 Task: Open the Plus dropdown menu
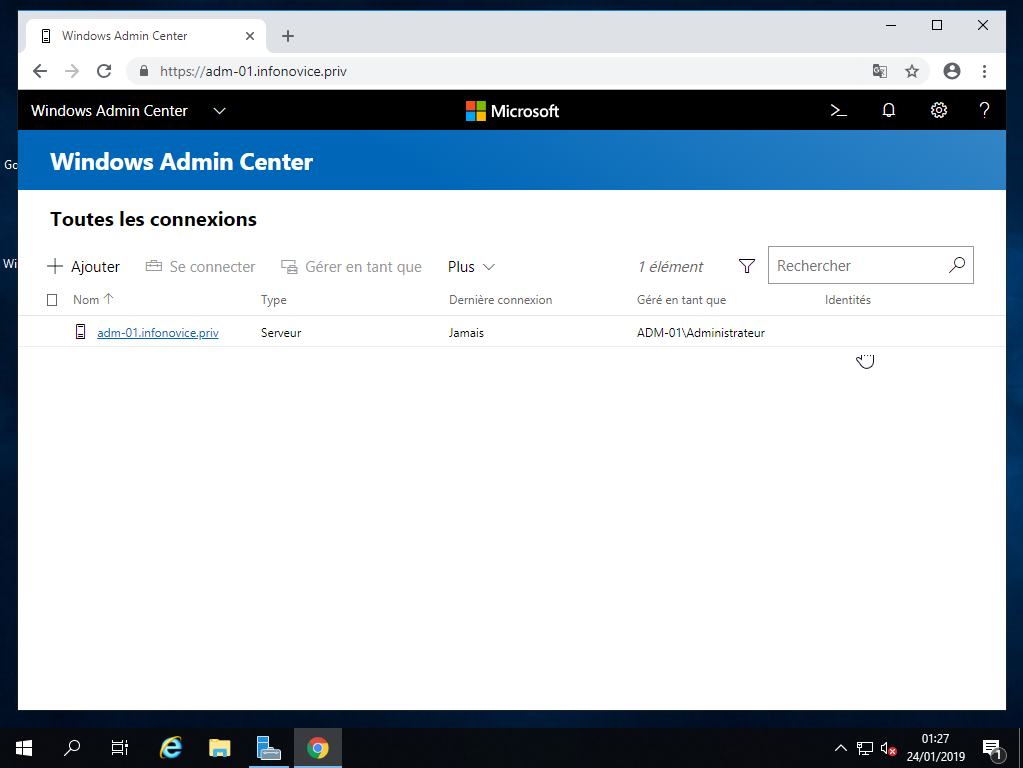(x=471, y=267)
